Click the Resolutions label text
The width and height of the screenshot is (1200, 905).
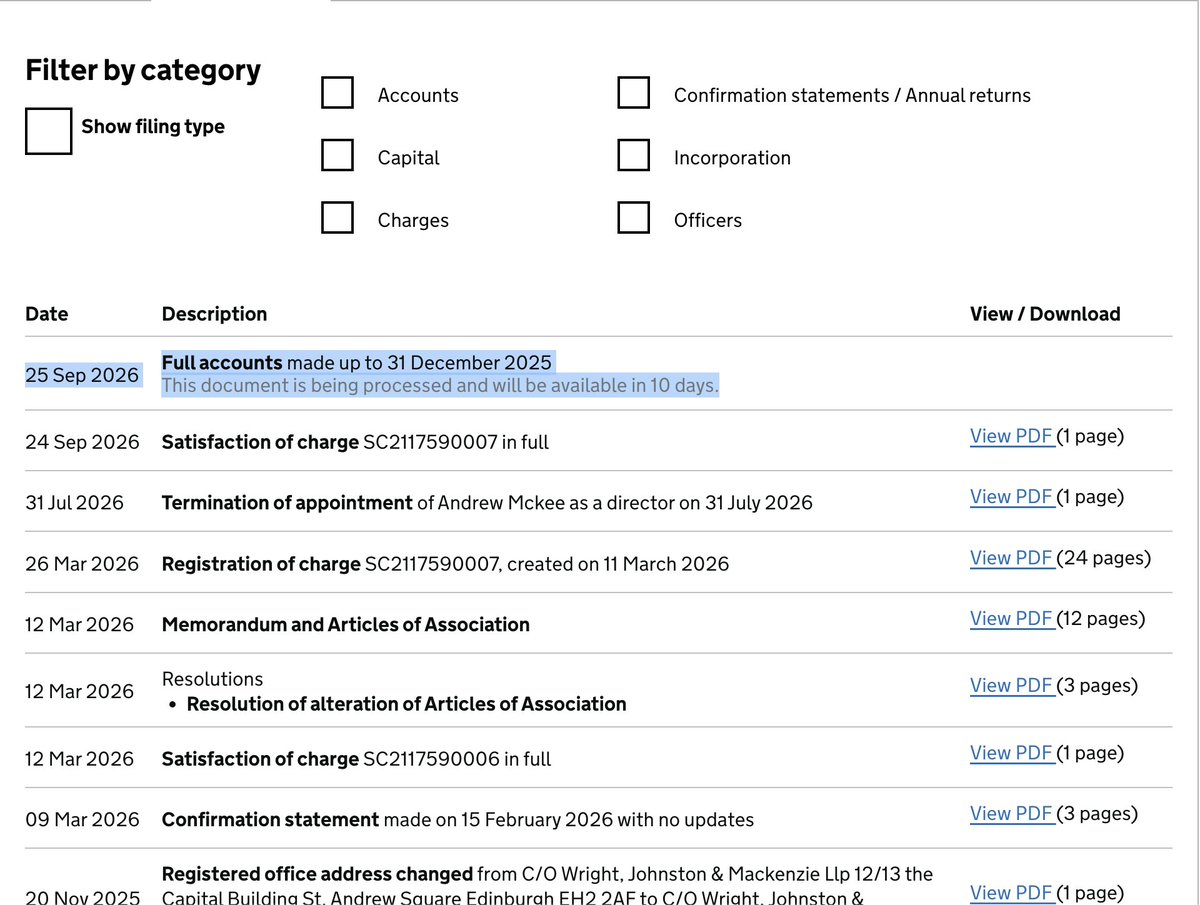212,679
